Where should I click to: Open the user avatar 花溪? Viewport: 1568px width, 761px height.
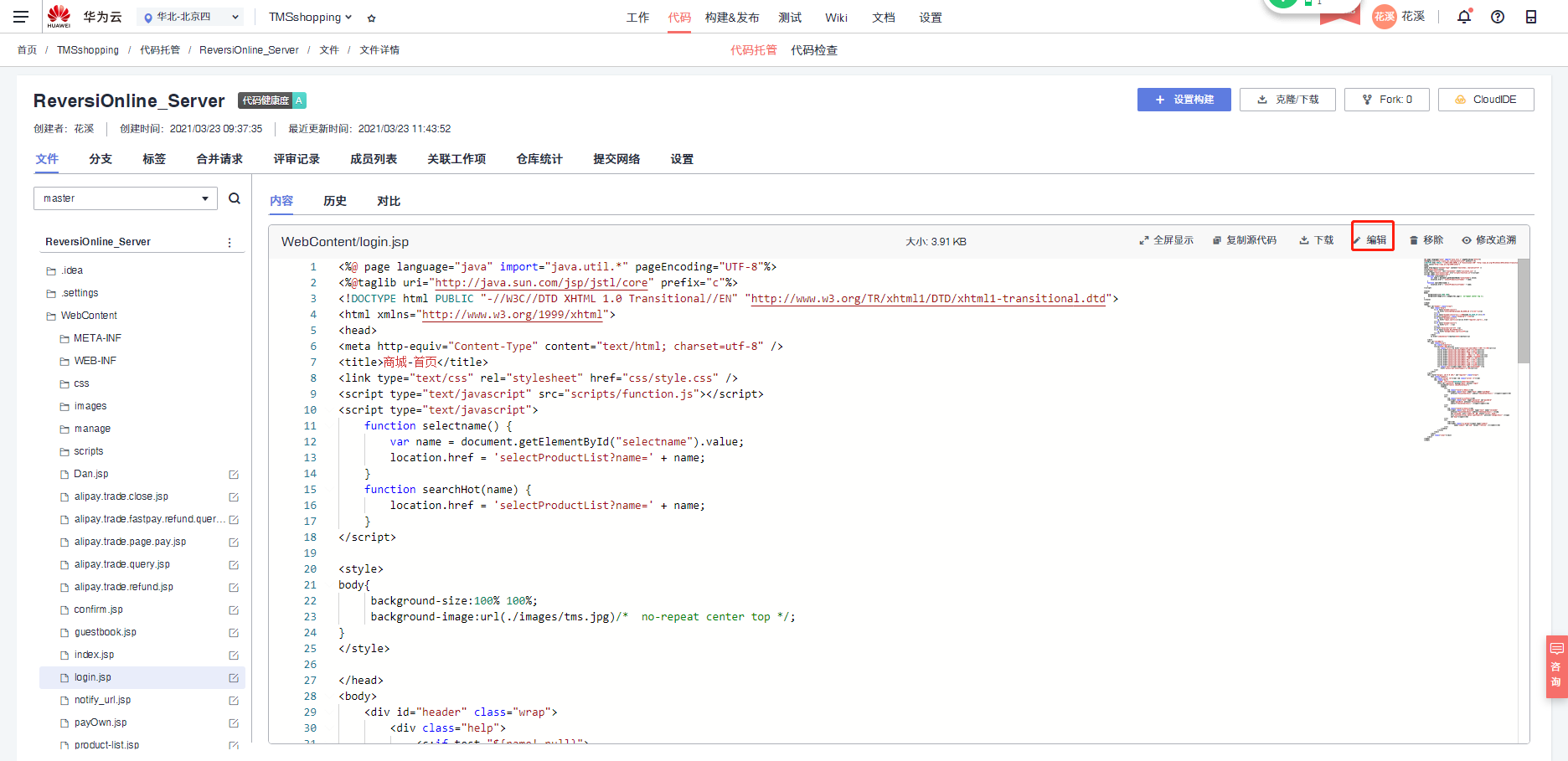(1385, 17)
